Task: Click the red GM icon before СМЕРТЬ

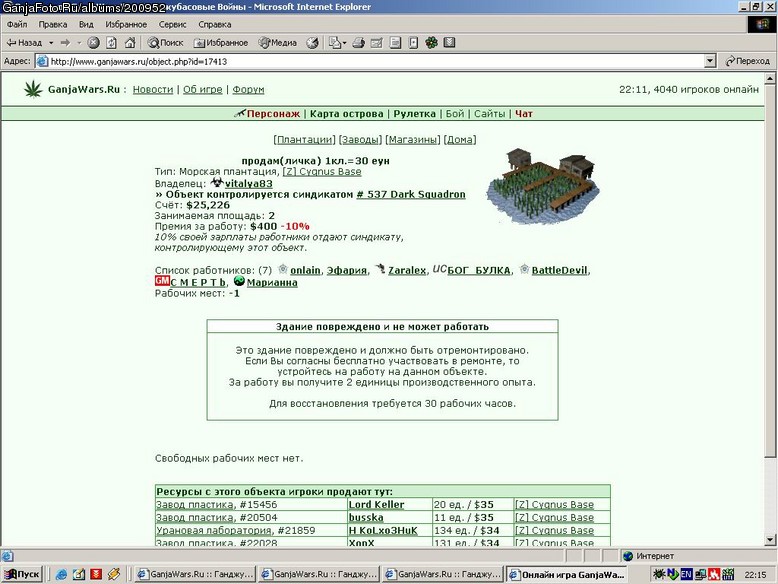Action: (x=162, y=281)
